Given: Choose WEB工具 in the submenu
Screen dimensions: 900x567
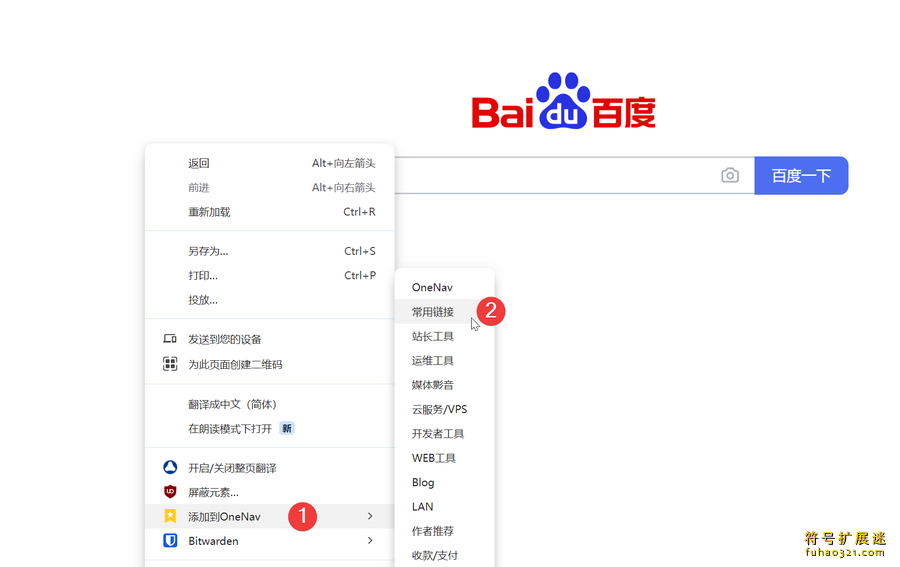Looking at the screenshot, I should (444, 458).
